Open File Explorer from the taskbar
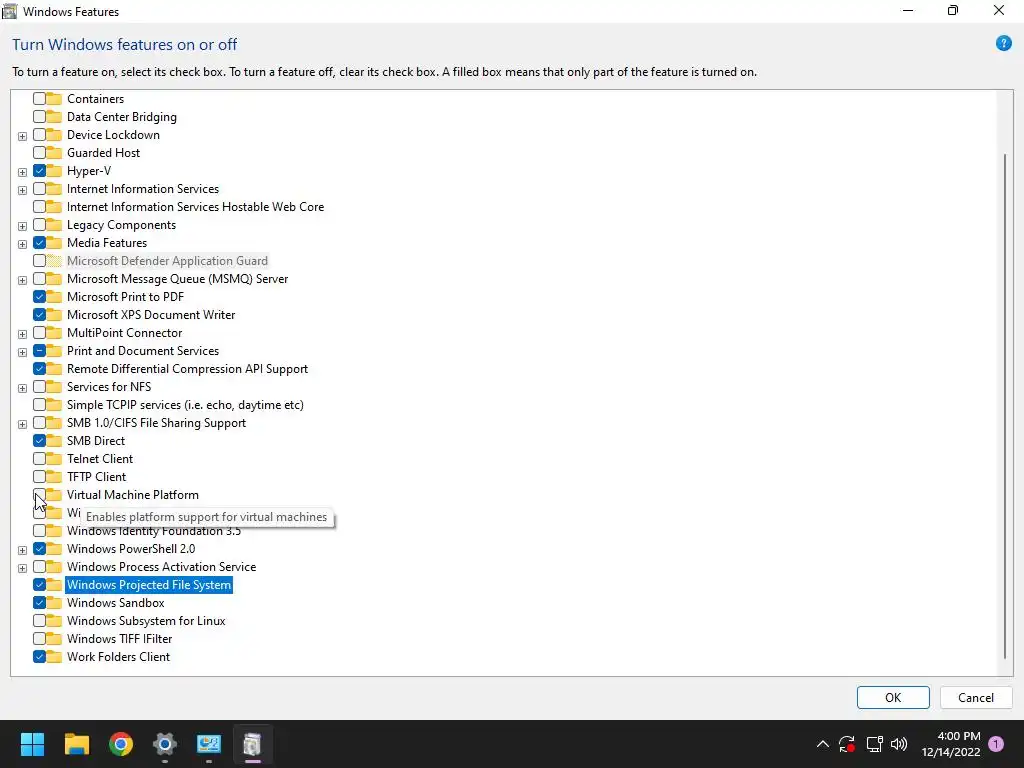The height and width of the screenshot is (768, 1024). (x=76, y=744)
